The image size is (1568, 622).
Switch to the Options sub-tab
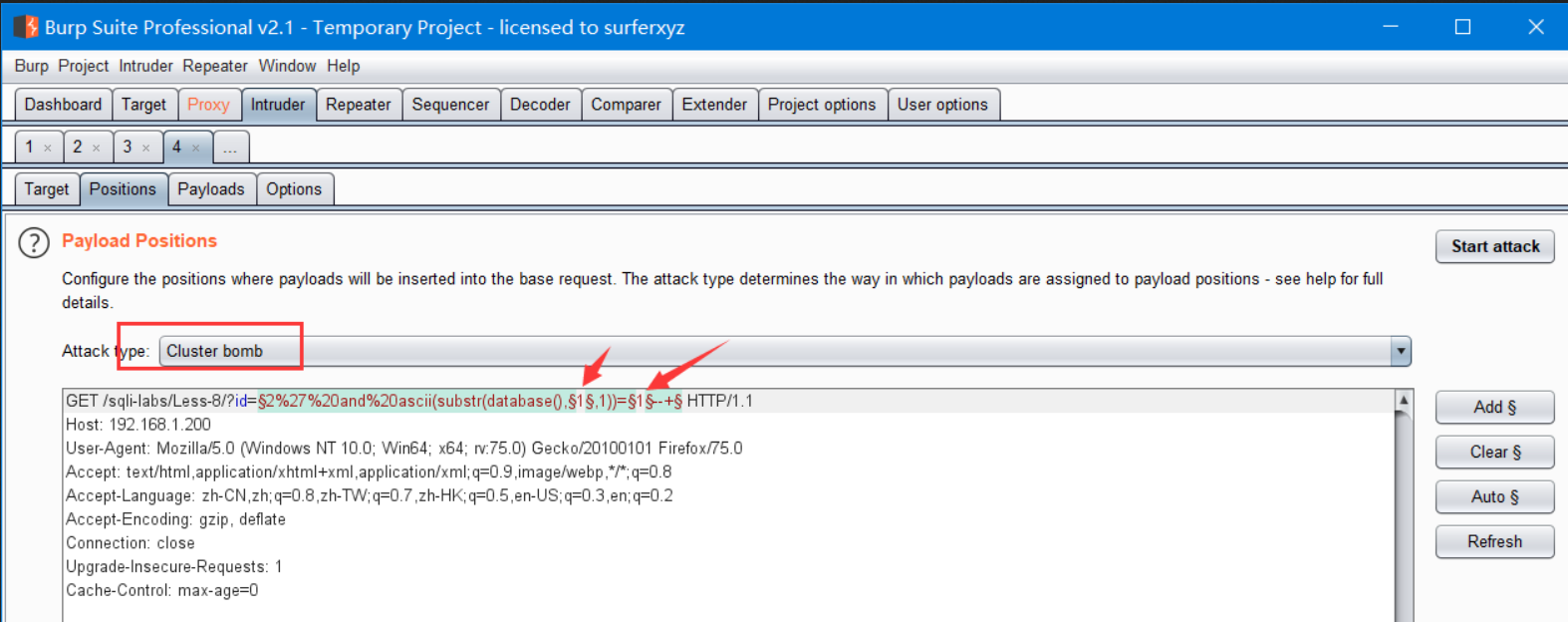294,189
